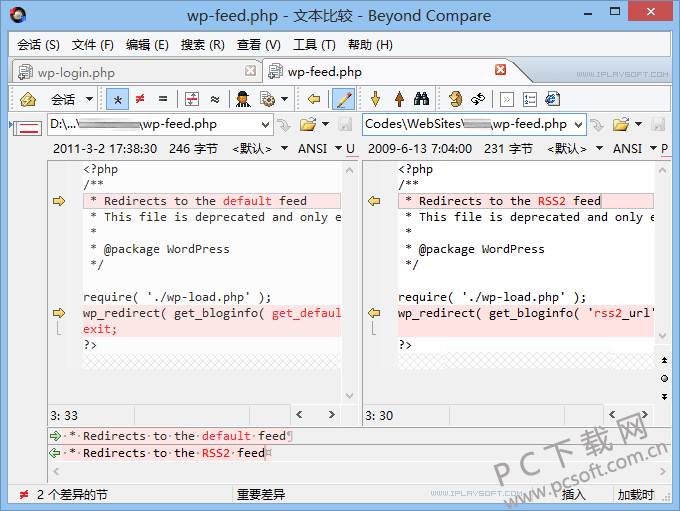The image size is (680, 511).
Task: Jump to previous difference up arrow
Action: tap(399, 99)
